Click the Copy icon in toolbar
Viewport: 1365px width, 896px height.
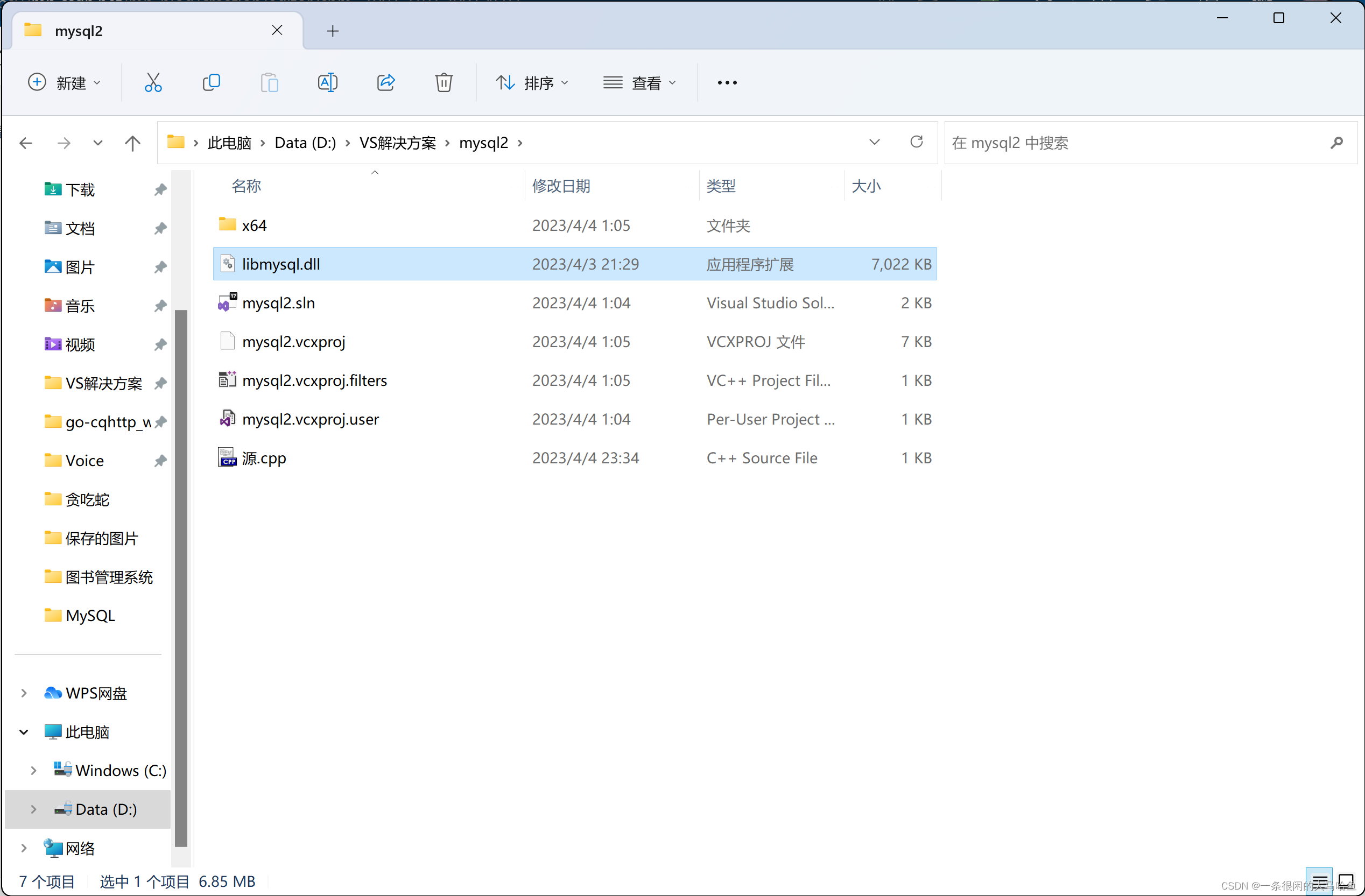[x=211, y=82]
